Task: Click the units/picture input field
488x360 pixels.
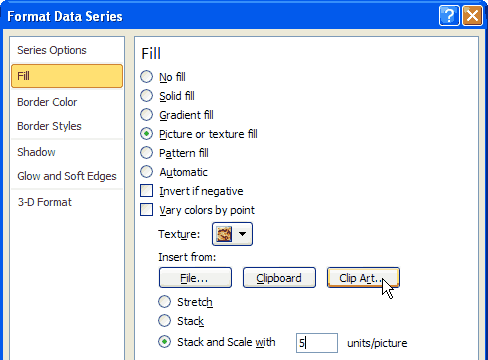Action: 317,343
